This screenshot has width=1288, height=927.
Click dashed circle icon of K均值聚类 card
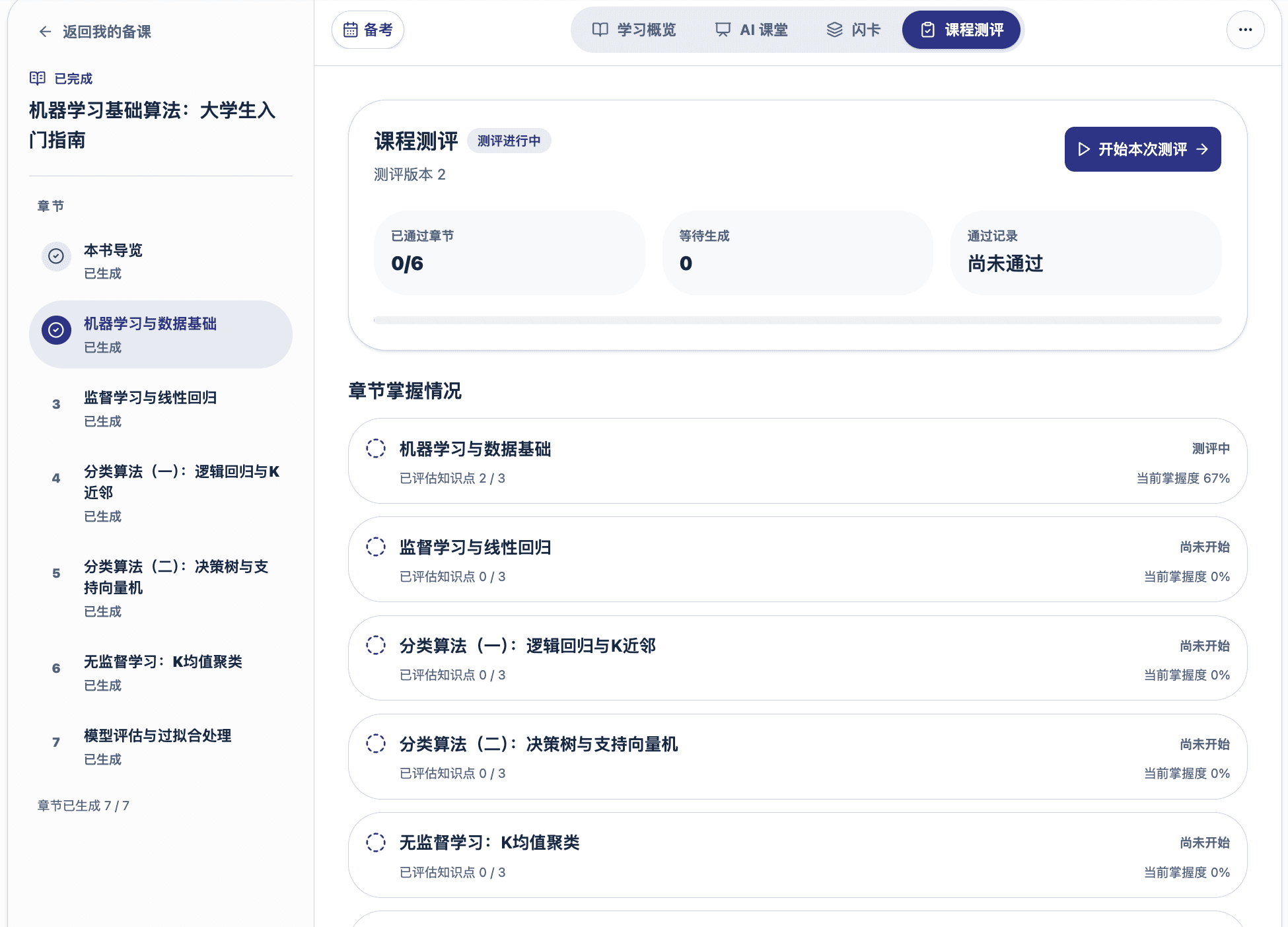click(x=376, y=842)
